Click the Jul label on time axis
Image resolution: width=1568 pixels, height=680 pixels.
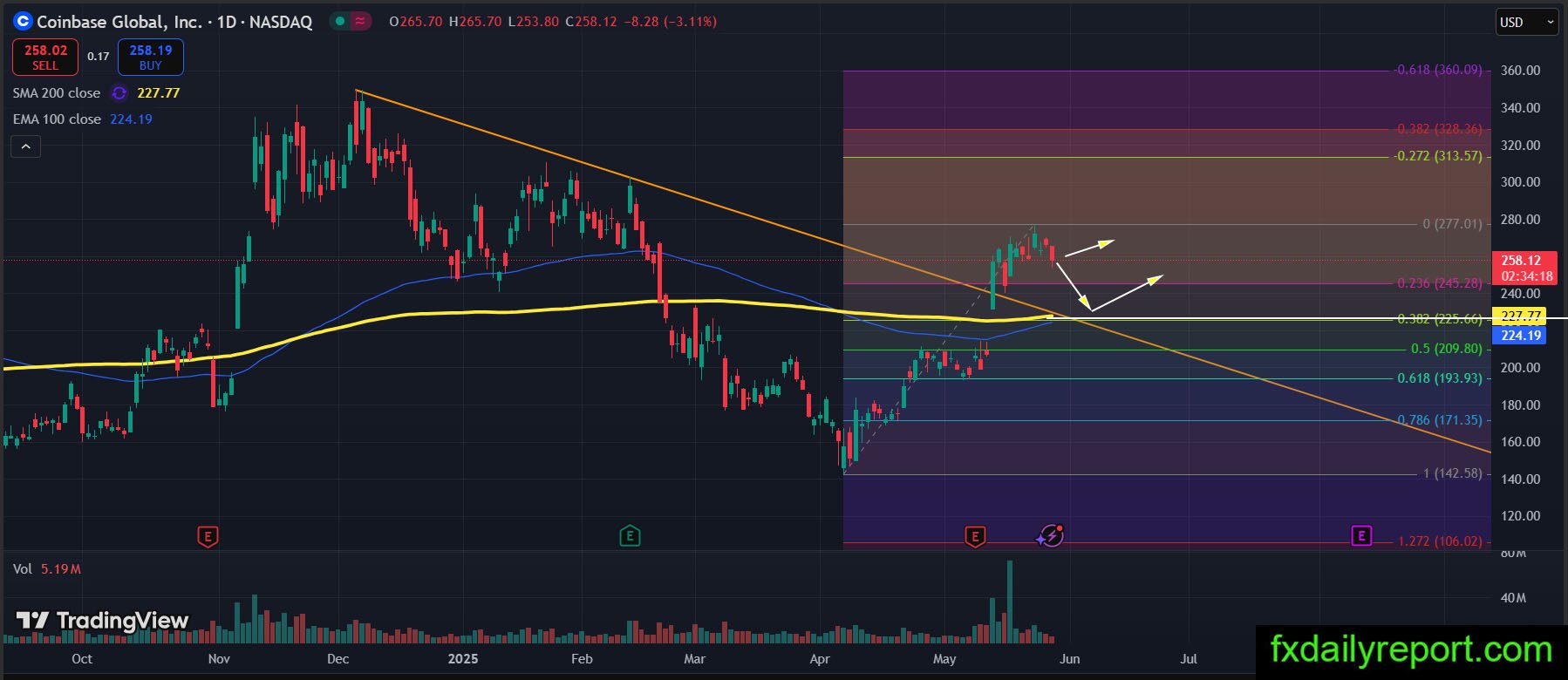[x=1188, y=659]
